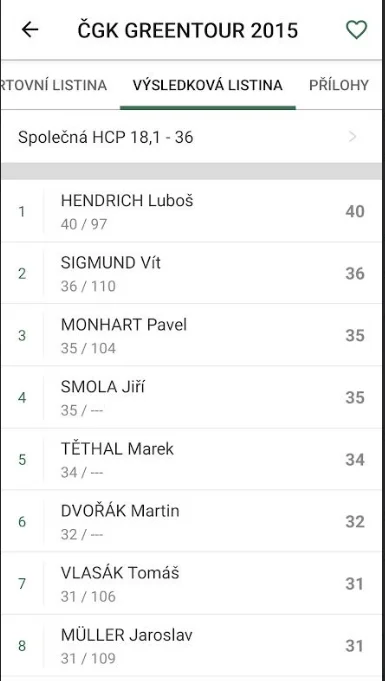Select MONHART Pavel entry
Image resolution: width=385 pixels, height=681 pixels.
pyautogui.click(x=190, y=335)
